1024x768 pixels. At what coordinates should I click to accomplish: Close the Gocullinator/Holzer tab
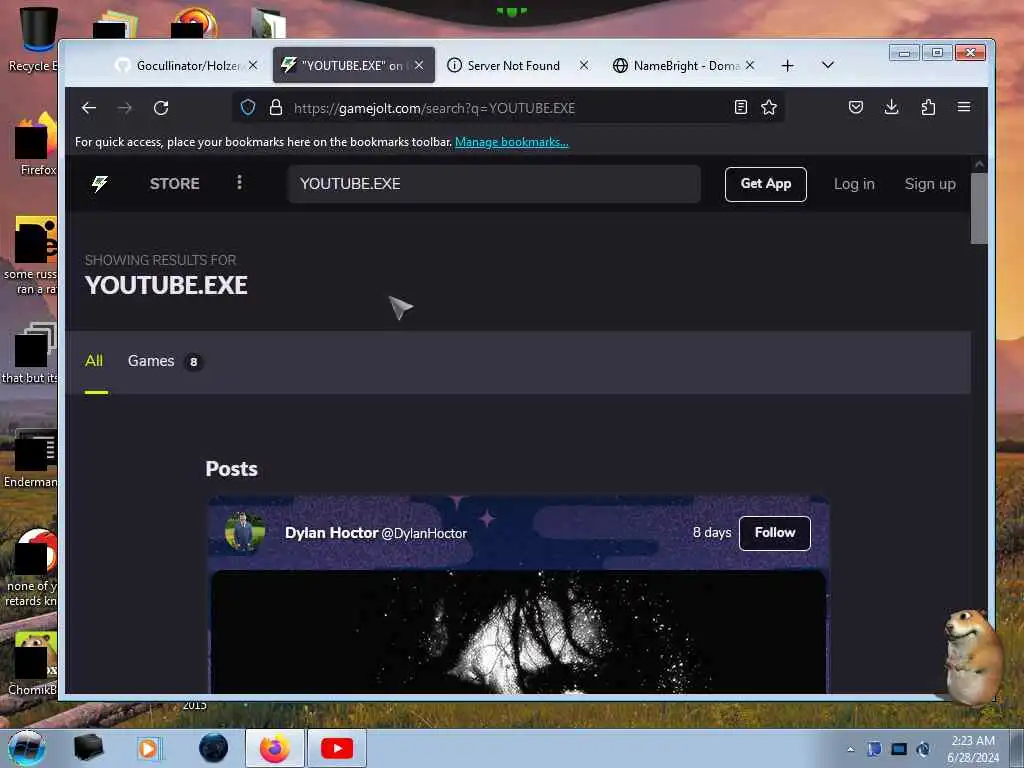(x=253, y=65)
